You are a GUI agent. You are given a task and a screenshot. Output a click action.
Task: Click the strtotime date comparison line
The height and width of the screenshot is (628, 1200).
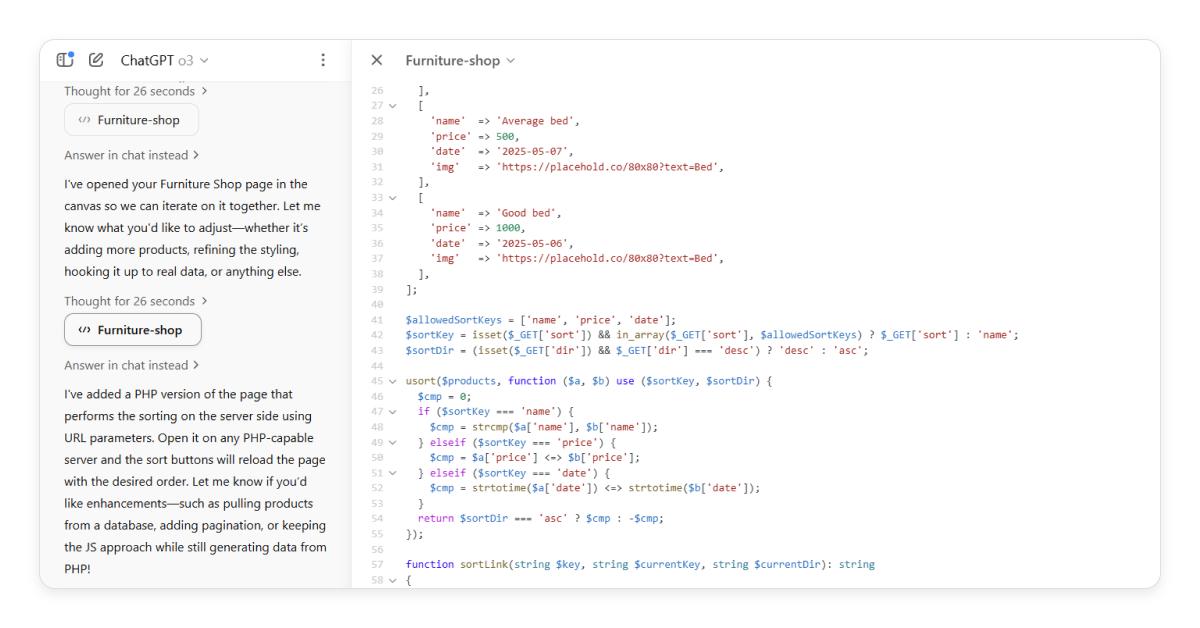pos(595,488)
